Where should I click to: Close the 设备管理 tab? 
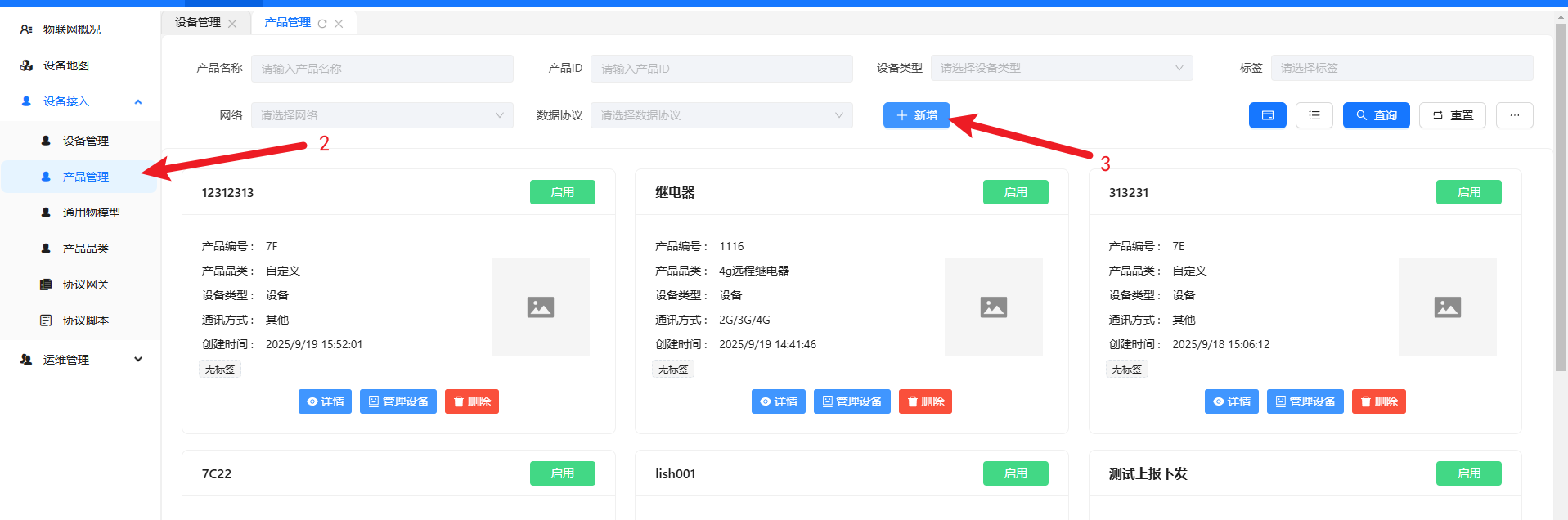click(232, 24)
